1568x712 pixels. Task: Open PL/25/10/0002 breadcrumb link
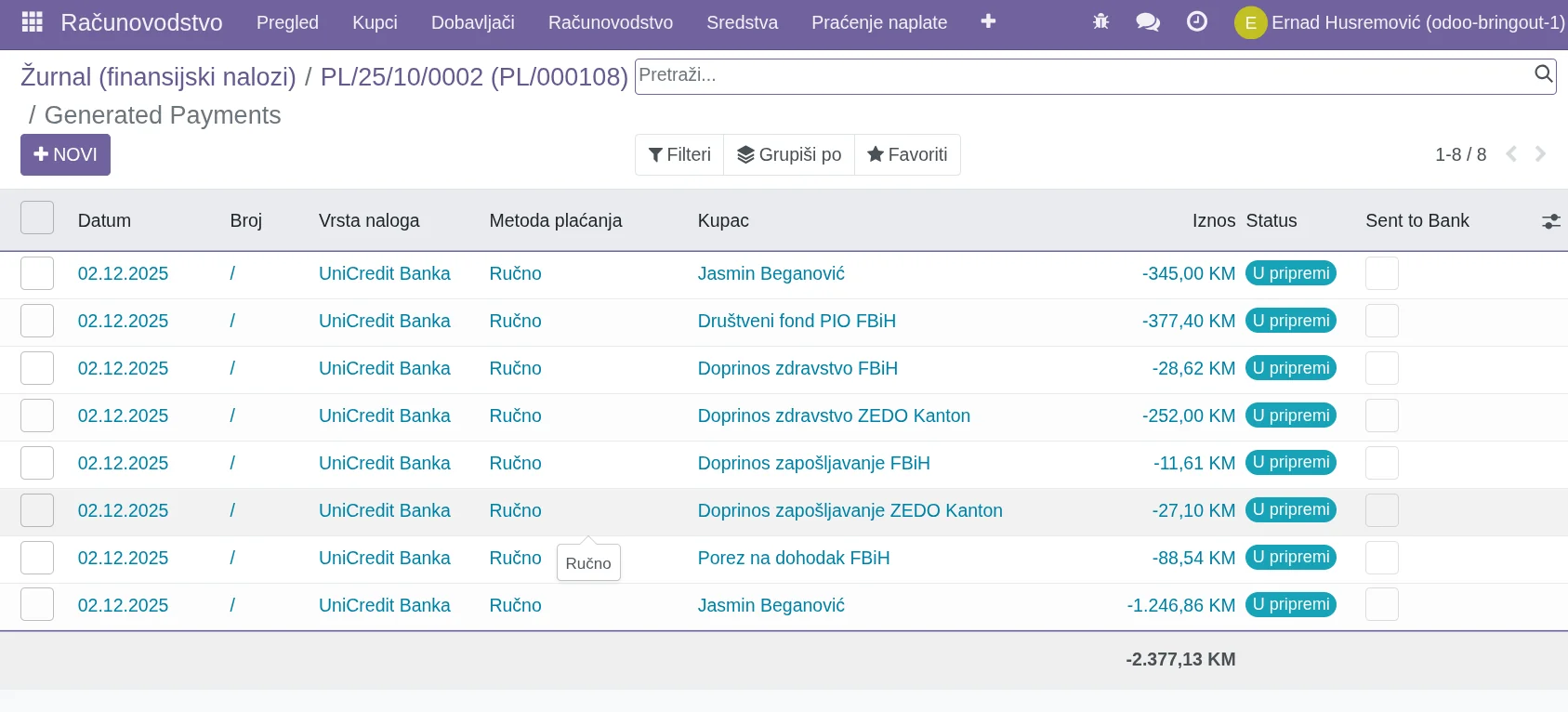[x=474, y=76]
